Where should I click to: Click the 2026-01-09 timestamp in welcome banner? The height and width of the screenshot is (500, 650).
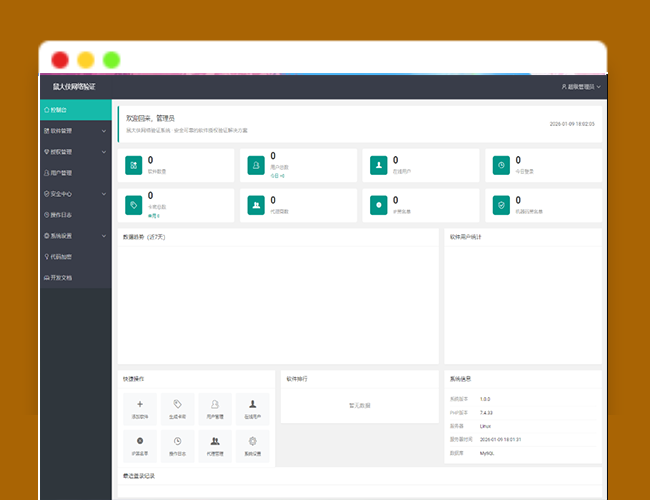tap(572, 124)
